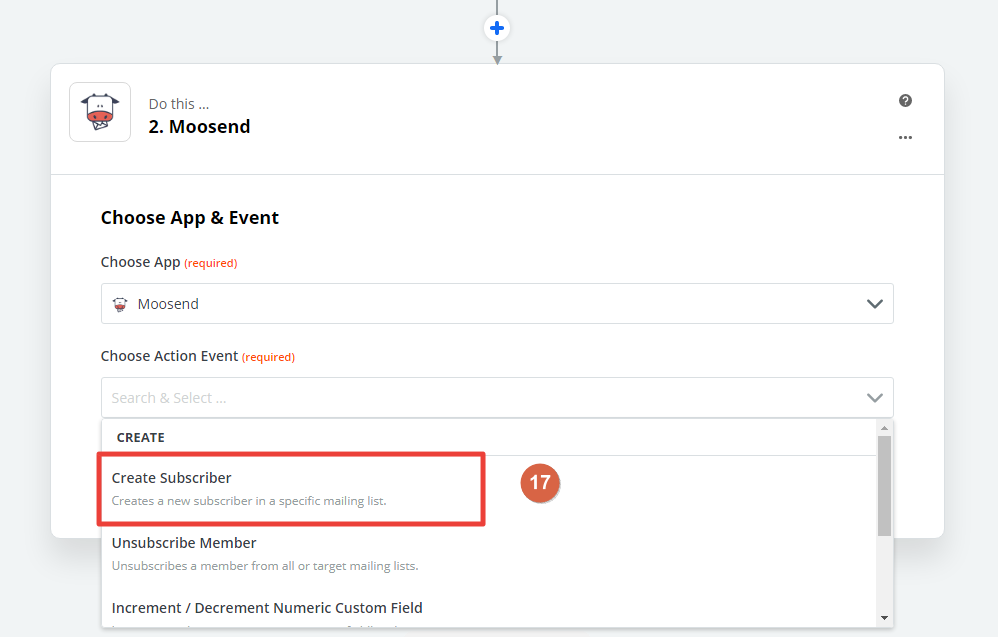Click the Choose App Moosend field

[497, 304]
